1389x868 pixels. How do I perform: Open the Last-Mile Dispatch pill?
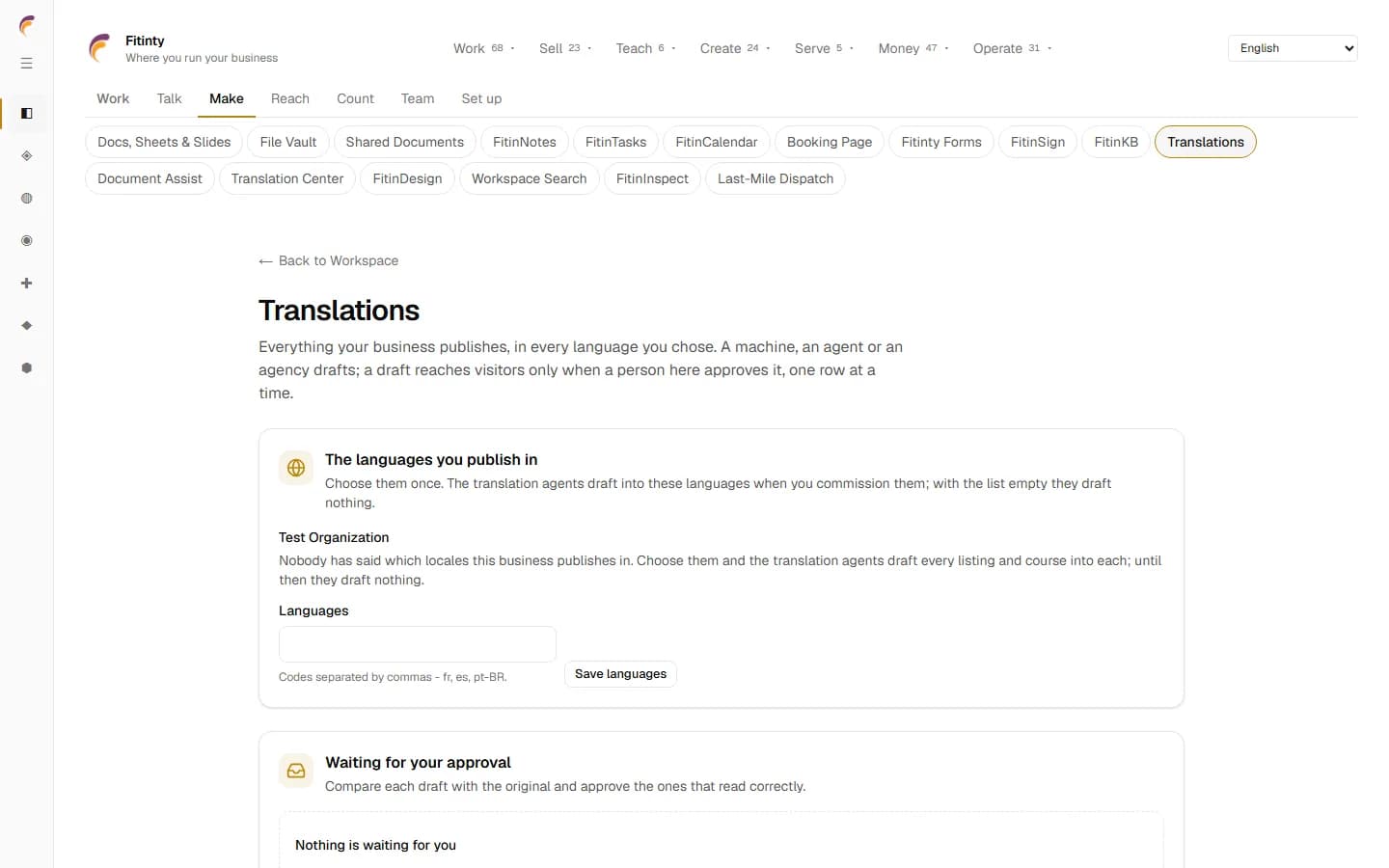[776, 178]
